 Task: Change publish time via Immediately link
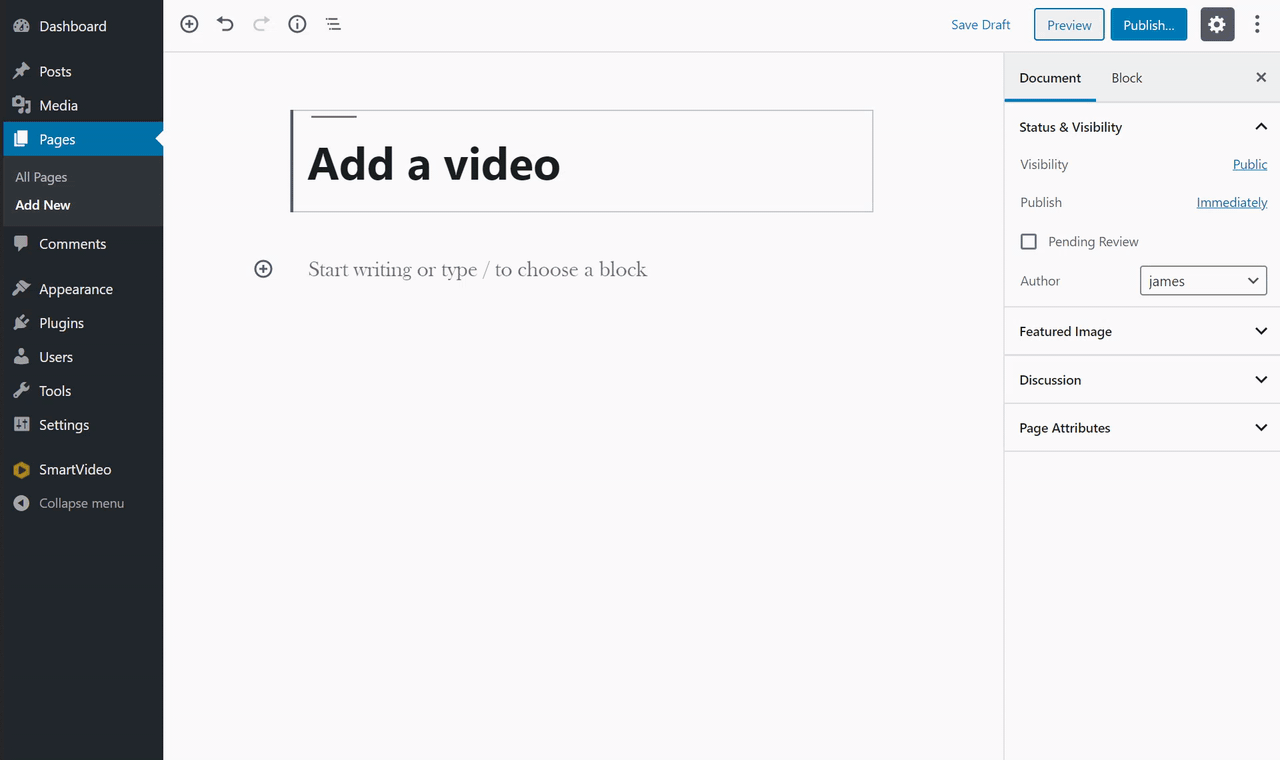click(1232, 202)
